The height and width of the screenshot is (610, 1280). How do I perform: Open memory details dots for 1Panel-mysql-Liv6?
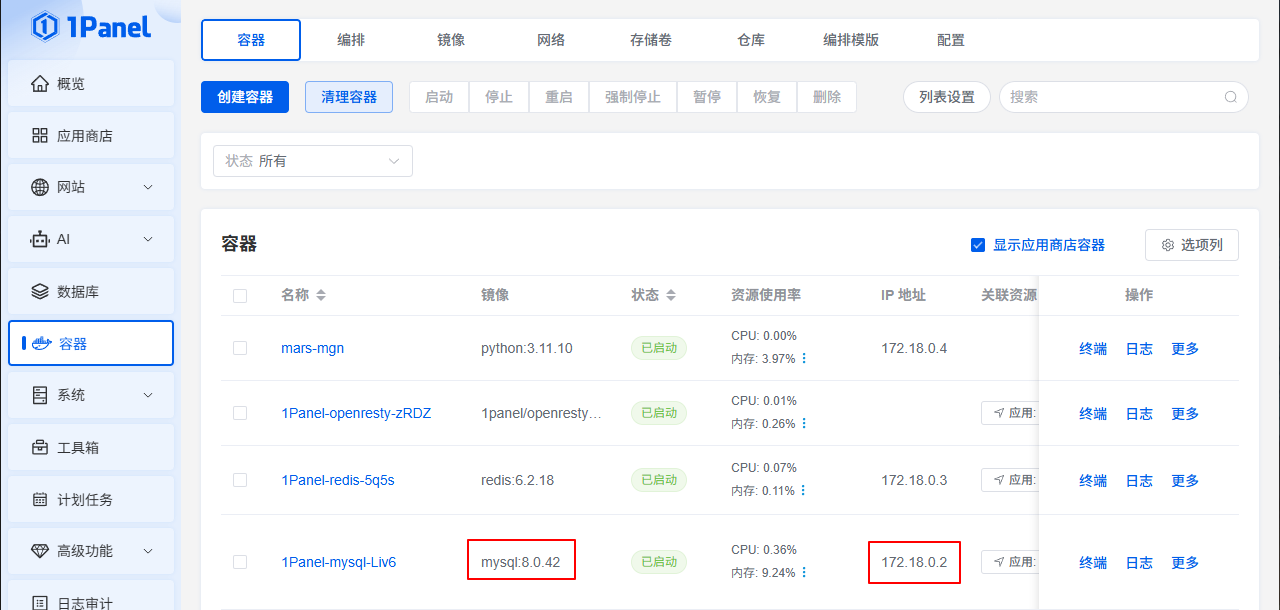coord(804,572)
